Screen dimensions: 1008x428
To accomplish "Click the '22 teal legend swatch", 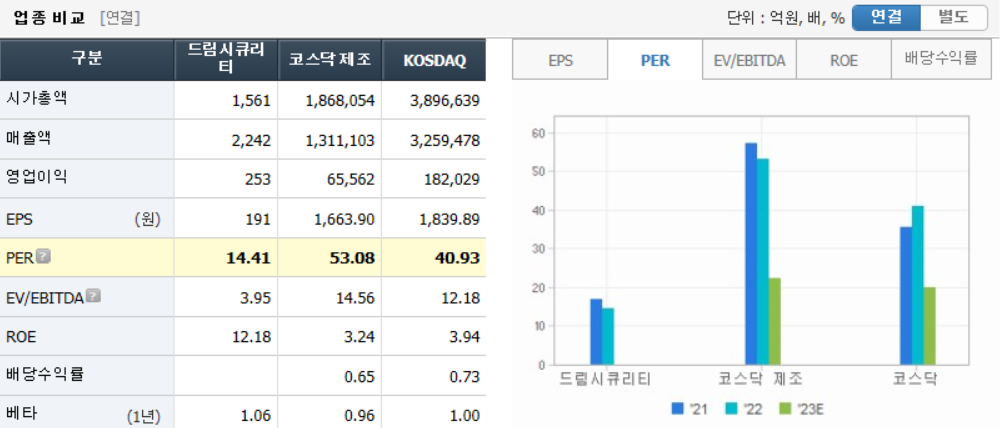I will pos(731,408).
